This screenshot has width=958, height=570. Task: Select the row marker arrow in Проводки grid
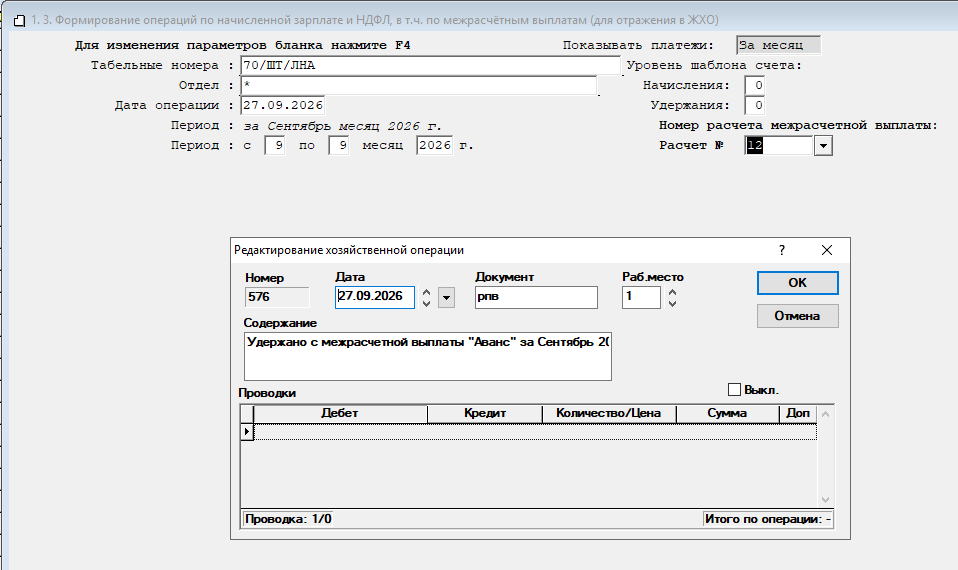click(247, 431)
